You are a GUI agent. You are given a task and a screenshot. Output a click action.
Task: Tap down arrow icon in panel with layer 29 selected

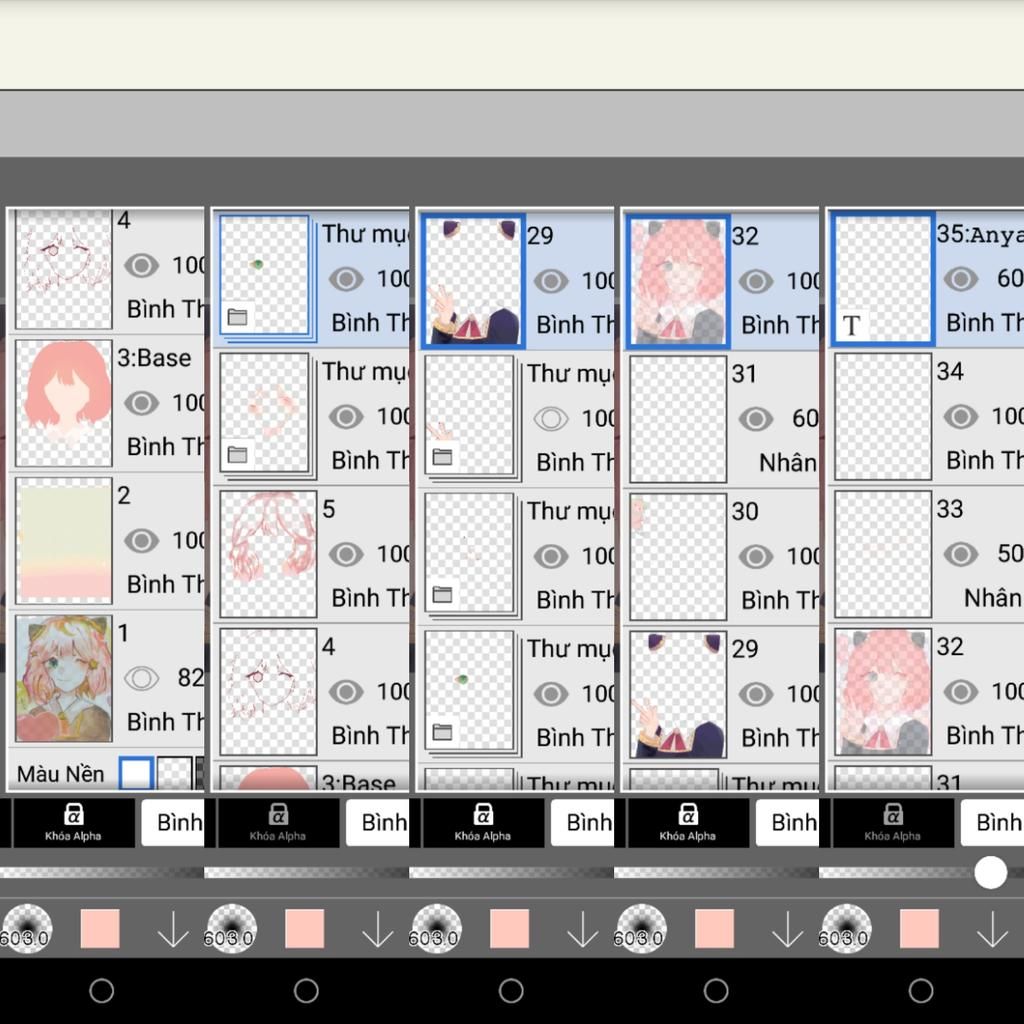coord(583,929)
